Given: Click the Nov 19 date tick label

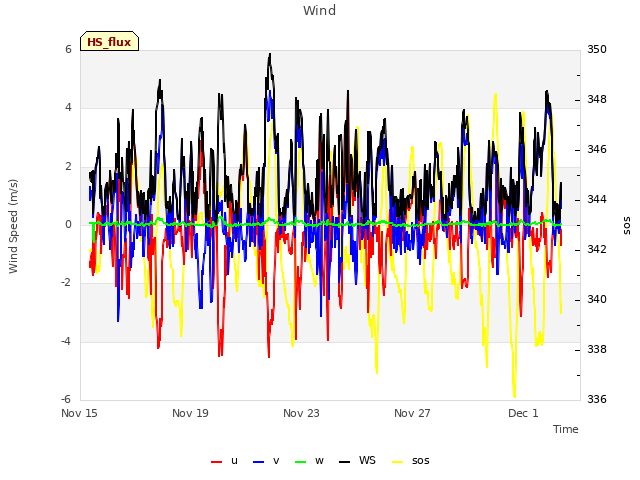Looking at the screenshot, I should [190, 413].
